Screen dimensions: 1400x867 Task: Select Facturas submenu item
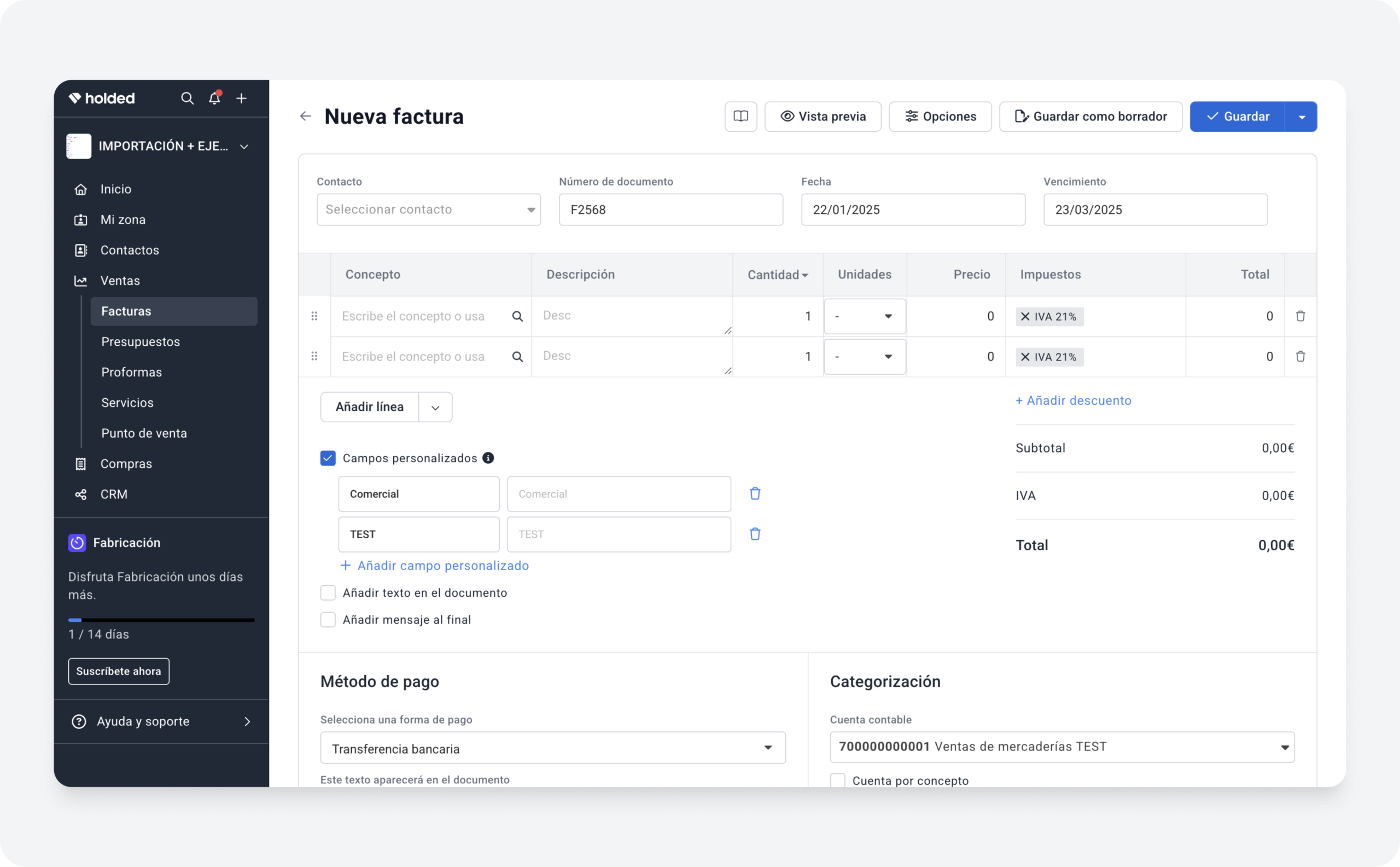click(x=174, y=311)
